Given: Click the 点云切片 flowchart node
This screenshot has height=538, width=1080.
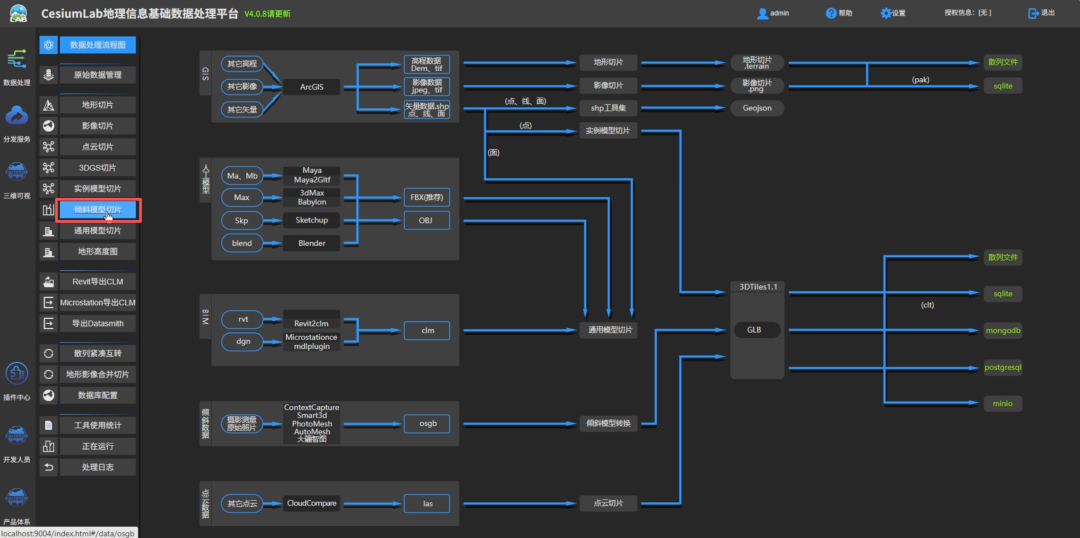Looking at the screenshot, I should [608, 504].
